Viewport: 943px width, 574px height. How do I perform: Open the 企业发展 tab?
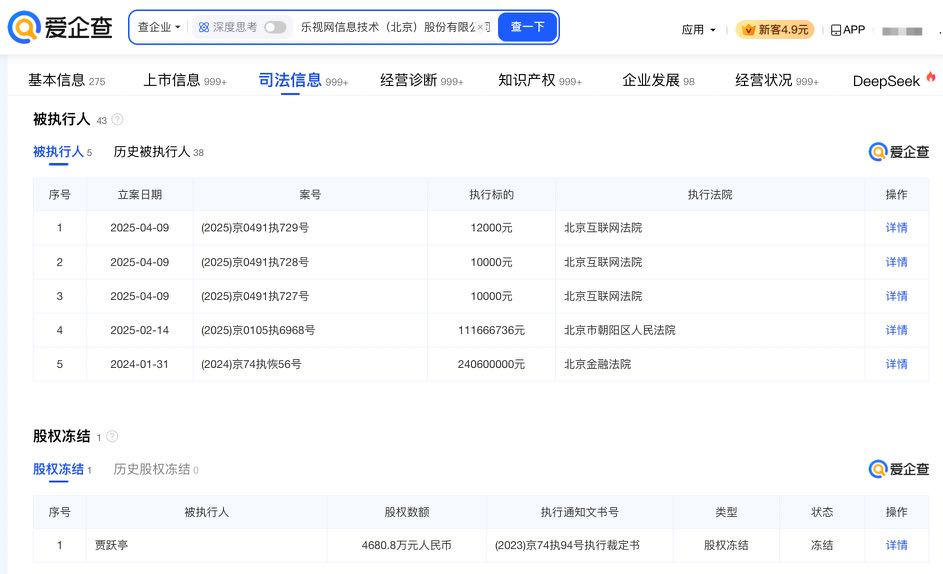(x=658, y=80)
